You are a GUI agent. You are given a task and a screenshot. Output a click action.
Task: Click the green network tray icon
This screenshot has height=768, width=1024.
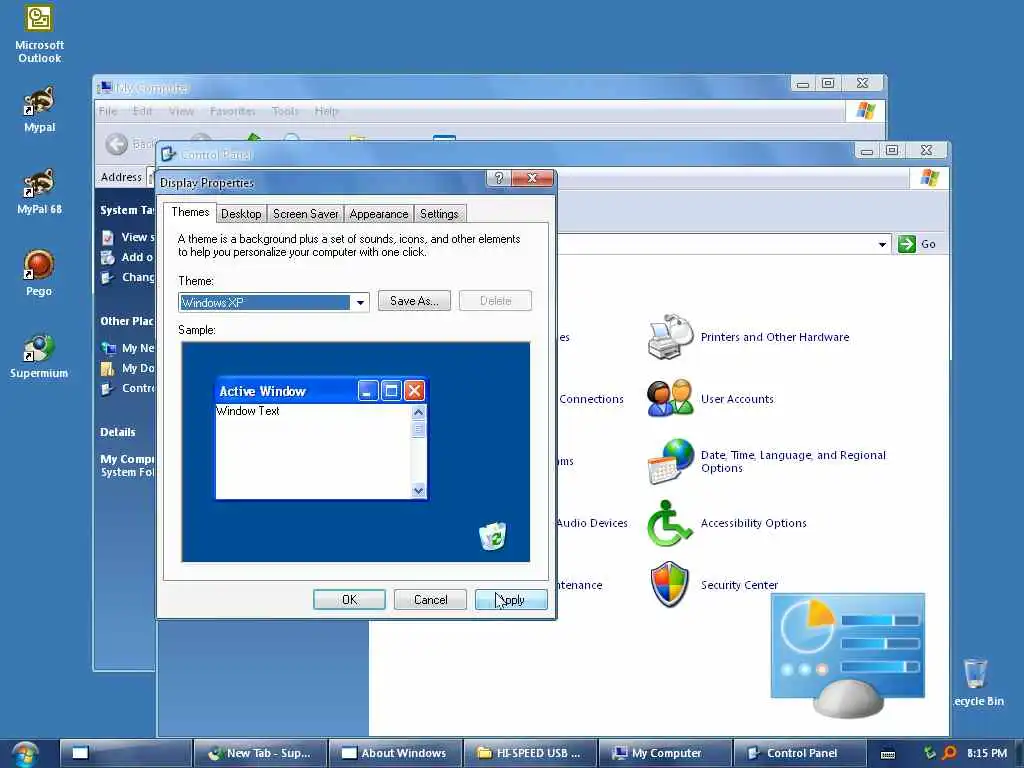(x=929, y=753)
